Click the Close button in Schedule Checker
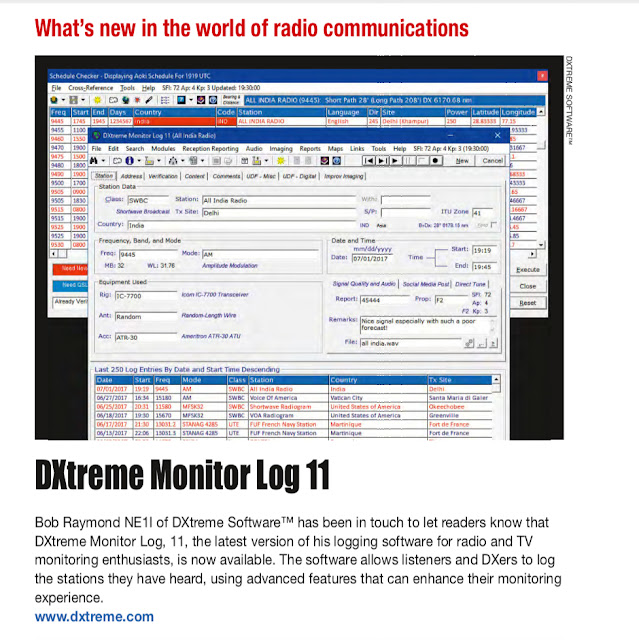Screen dimensions: 639x640 click(528, 286)
